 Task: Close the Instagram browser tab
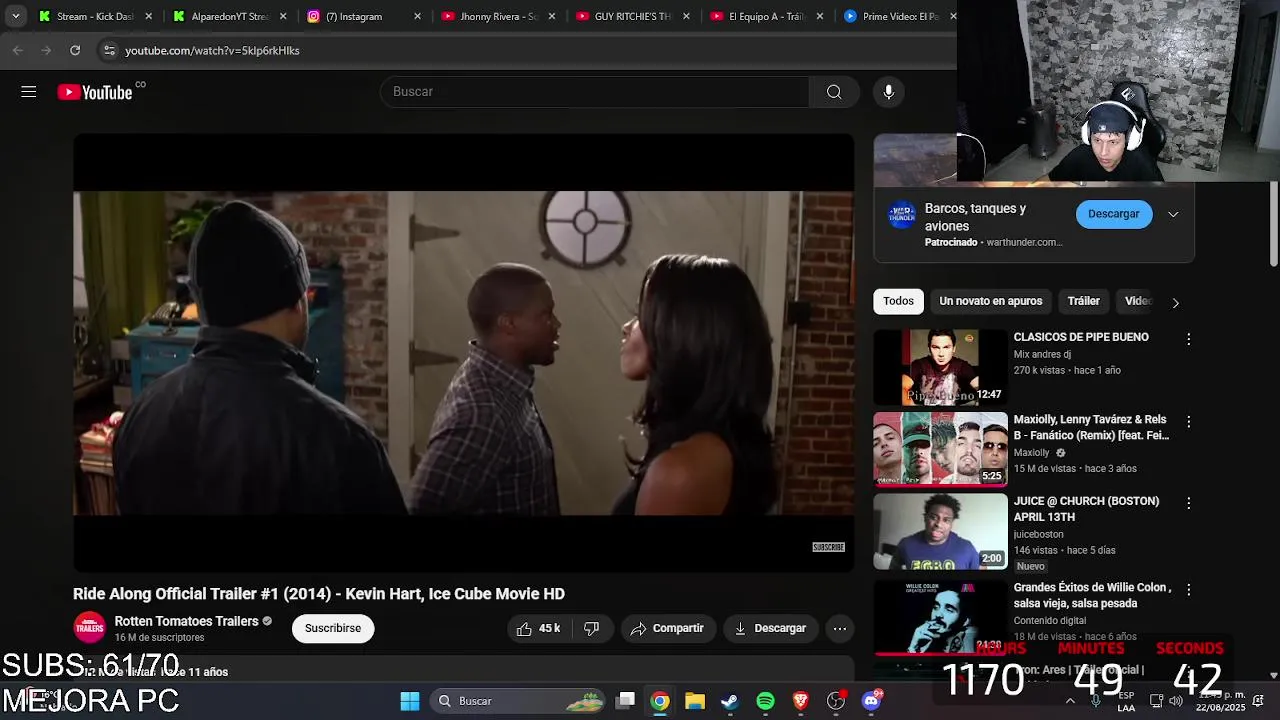point(417,16)
